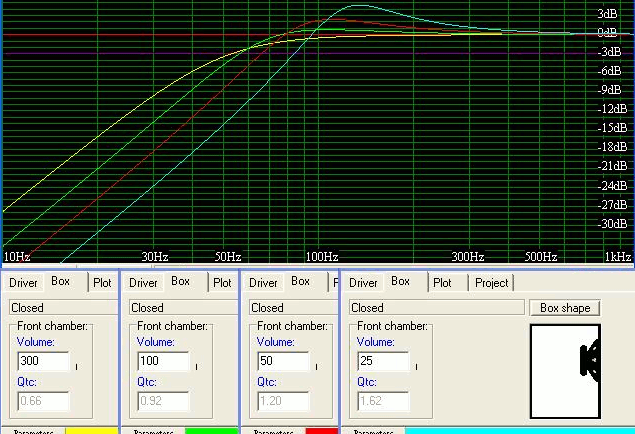Select Box tab in the 25 volume panel
Screen dimensions: 635x434
tap(401, 281)
